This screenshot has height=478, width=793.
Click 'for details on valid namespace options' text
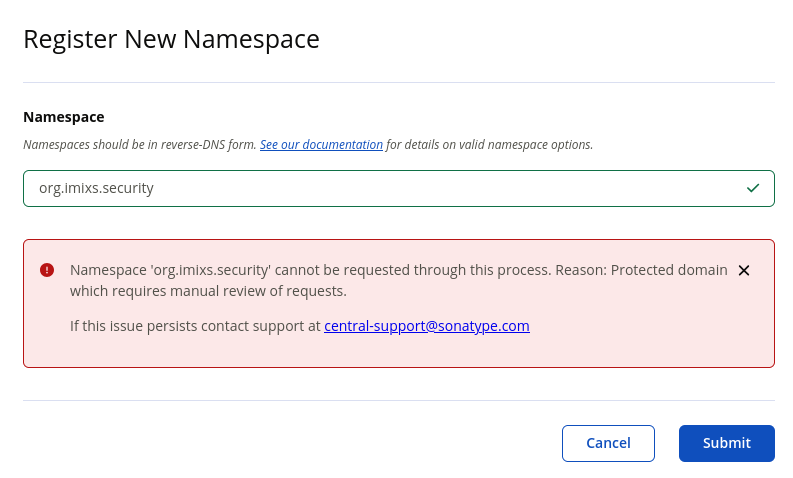pyautogui.click(x=489, y=145)
